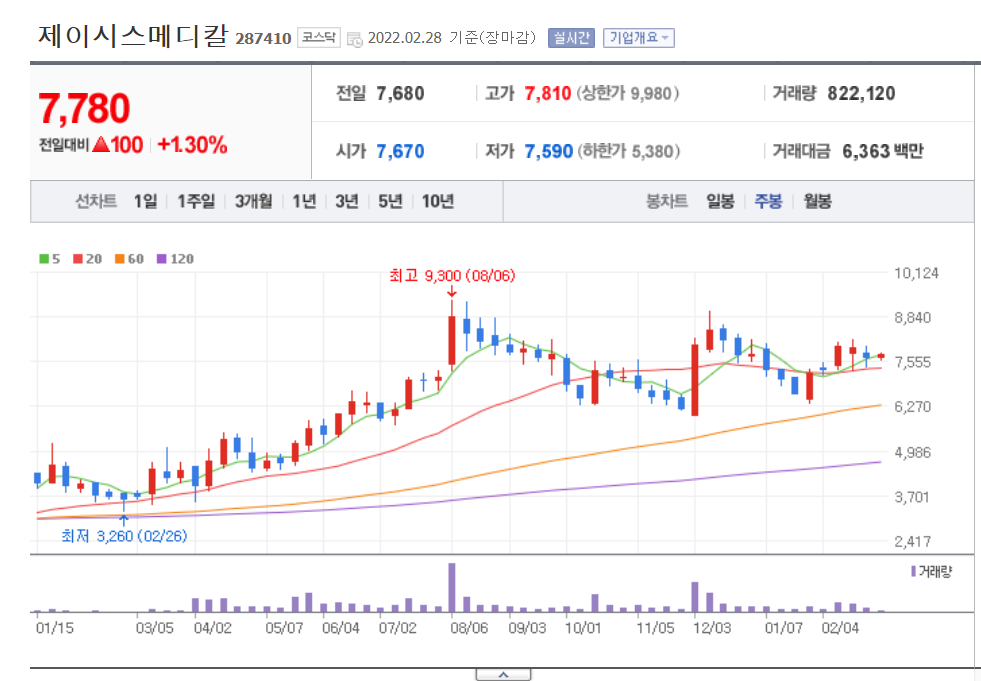This screenshot has height=681, width=981.
Task: Click the calendar clock icon beside the date
Action: tap(355, 39)
